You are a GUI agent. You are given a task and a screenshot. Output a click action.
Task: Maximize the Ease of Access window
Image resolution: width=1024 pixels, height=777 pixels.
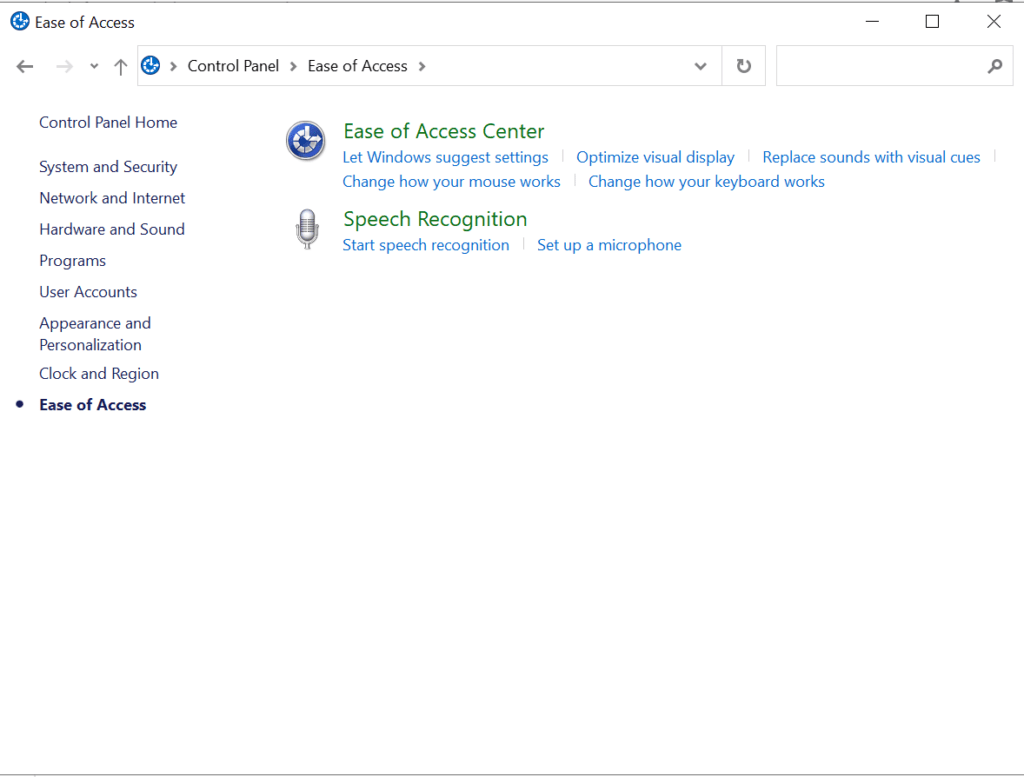tap(932, 22)
